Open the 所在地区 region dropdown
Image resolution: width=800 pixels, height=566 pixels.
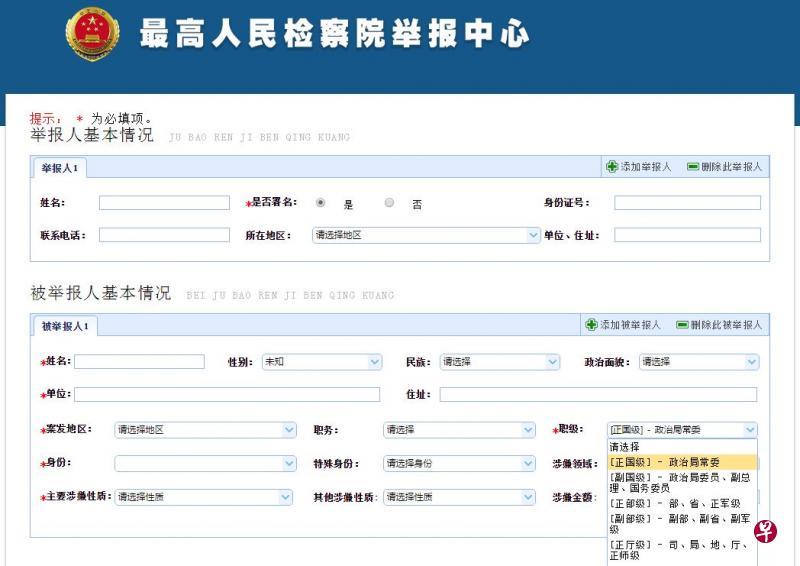point(426,235)
